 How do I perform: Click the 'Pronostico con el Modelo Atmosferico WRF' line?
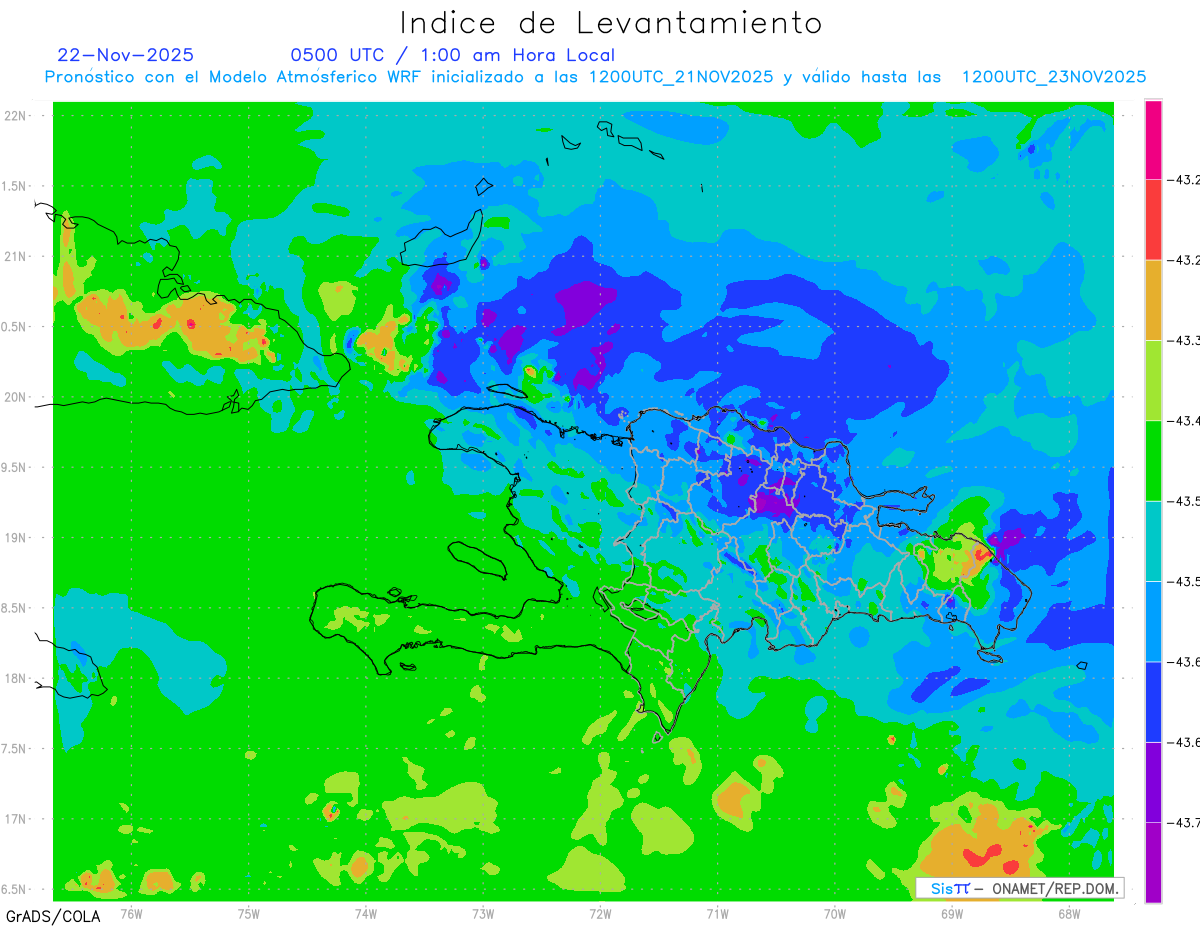[595, 77]
